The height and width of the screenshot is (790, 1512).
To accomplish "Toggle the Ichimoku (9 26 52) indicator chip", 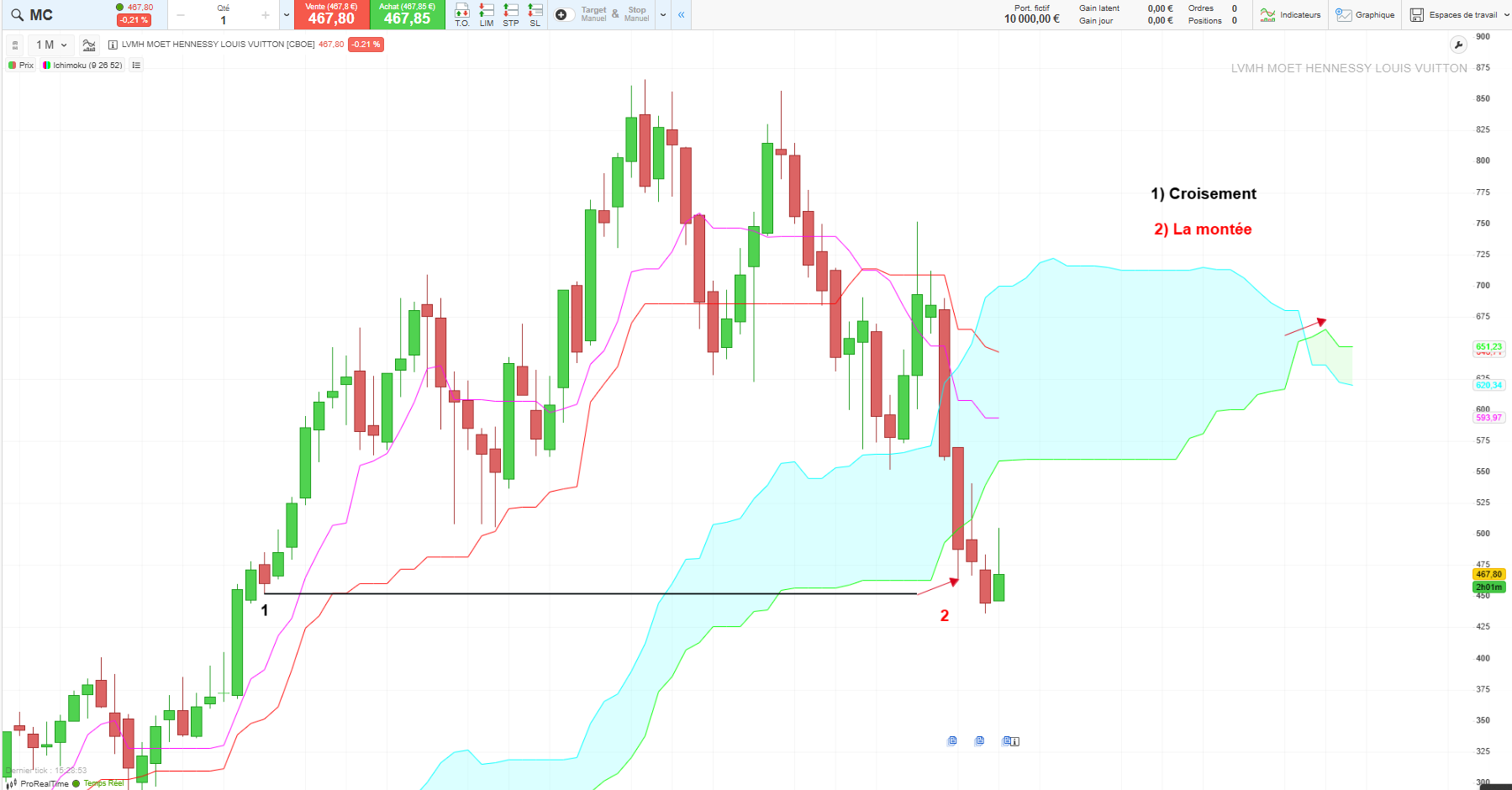I will (82, 65).
